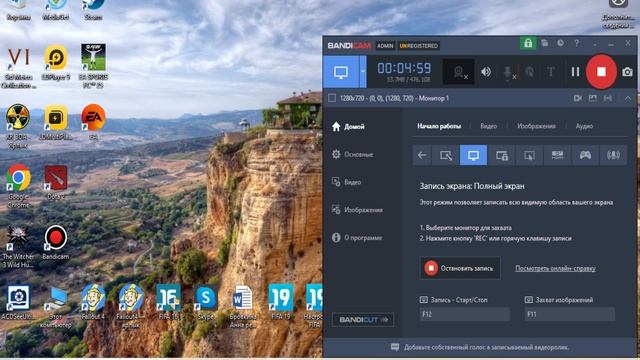Toggle the mouse click effect icon

coord(529,72)
